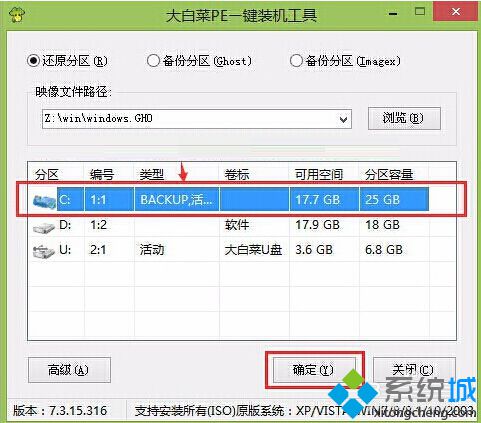Click the U: USB drive icon
Viewport: 481px width, 423px height.
tap(43, 252)
